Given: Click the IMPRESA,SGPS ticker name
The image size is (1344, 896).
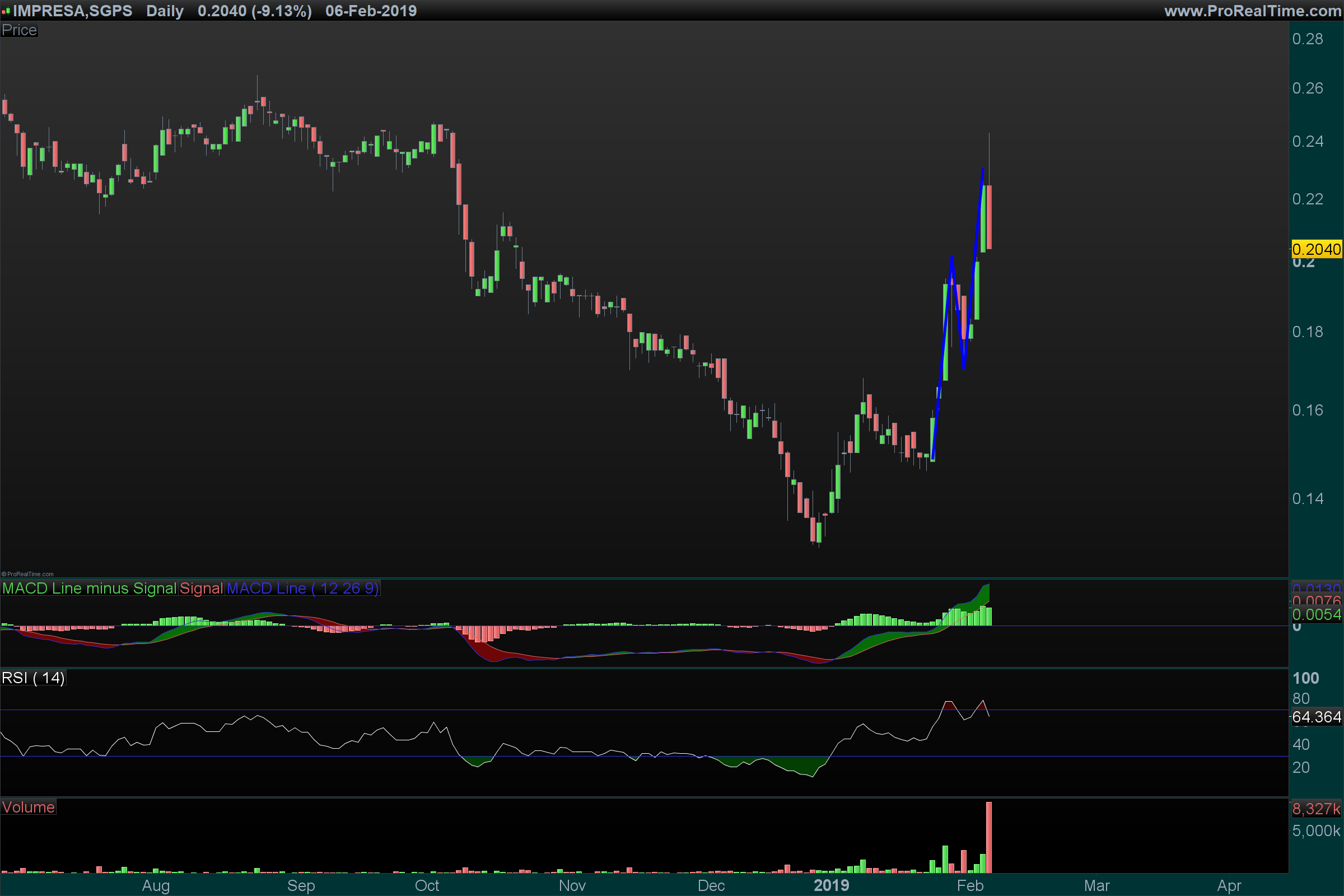Looking at the screenshot, I should pyautogui.click(x=73, y=11).
